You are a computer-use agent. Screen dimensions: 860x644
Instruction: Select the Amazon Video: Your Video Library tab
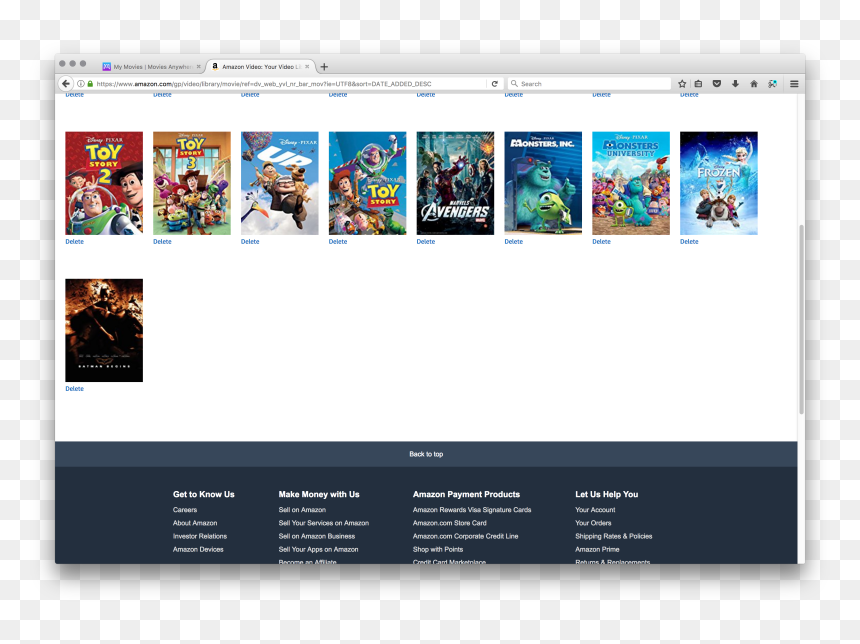[261, 67]
